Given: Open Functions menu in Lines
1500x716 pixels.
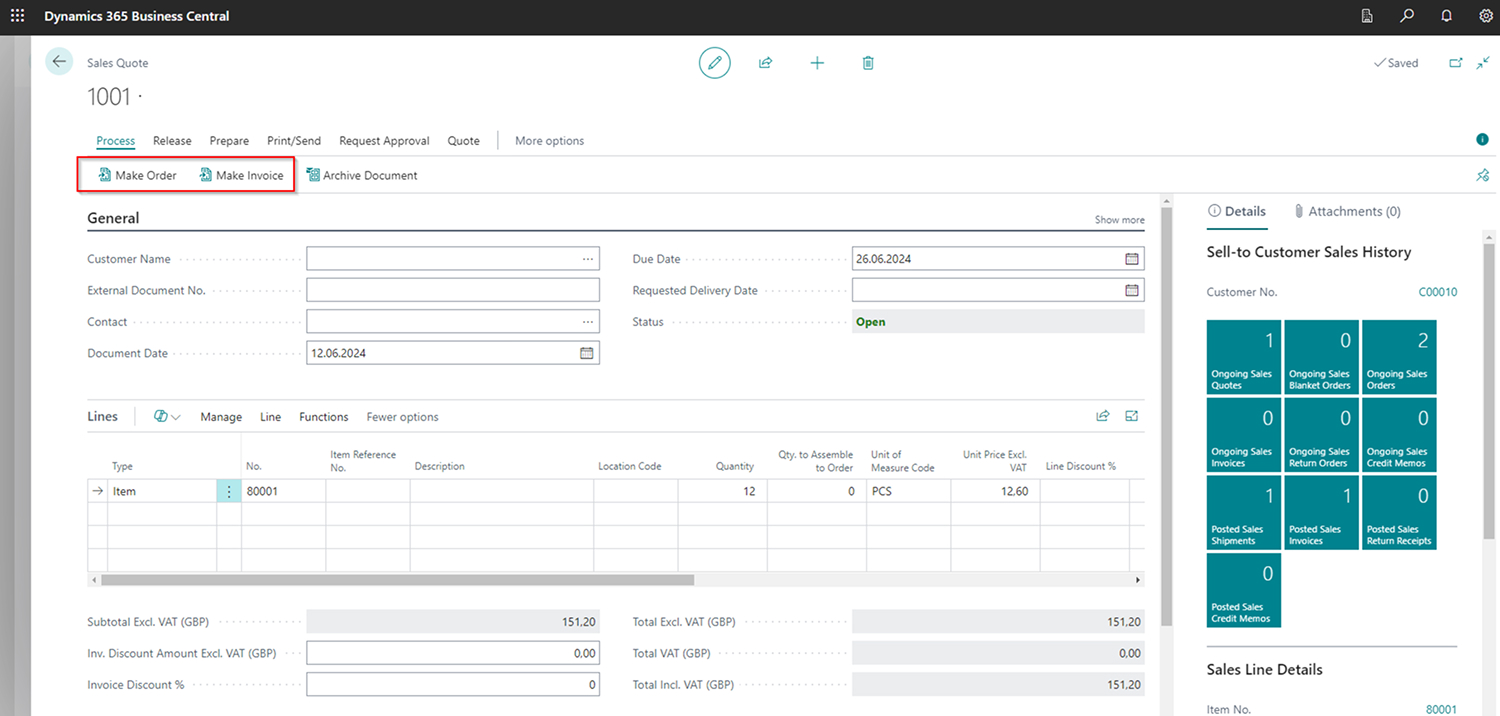Looking at the screenshot, I should (324, 417).
